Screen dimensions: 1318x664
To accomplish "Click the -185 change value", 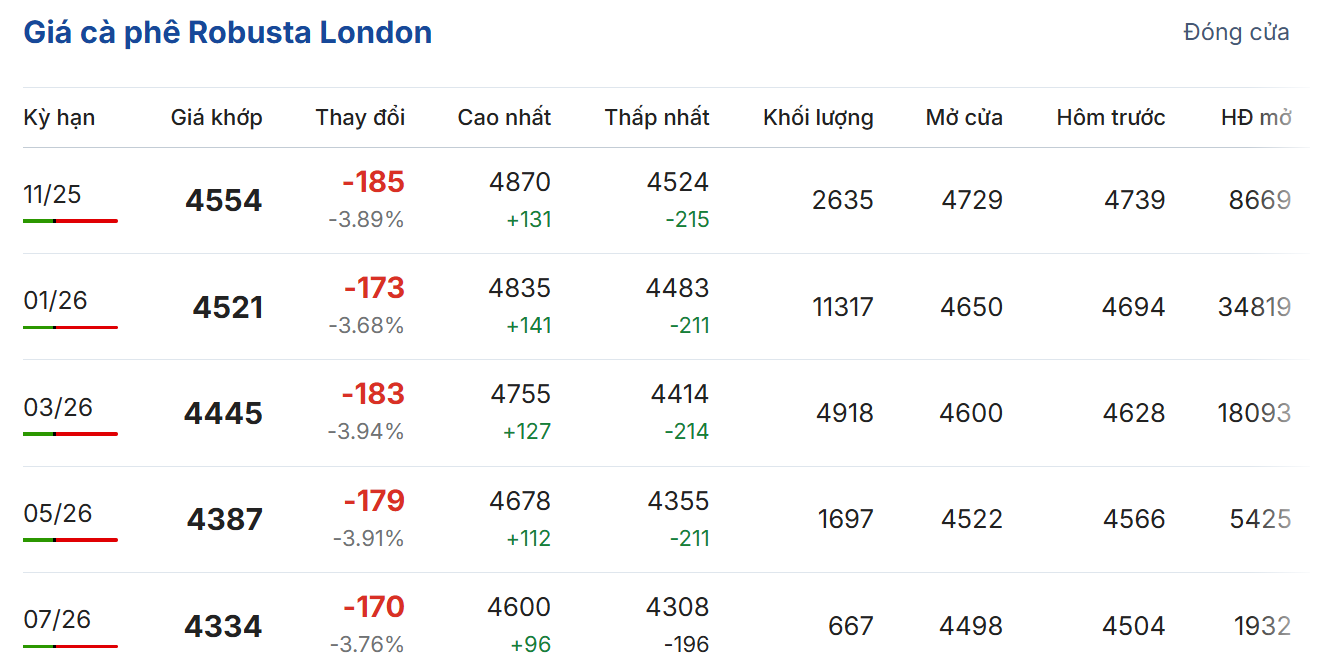I will (373, 182).
